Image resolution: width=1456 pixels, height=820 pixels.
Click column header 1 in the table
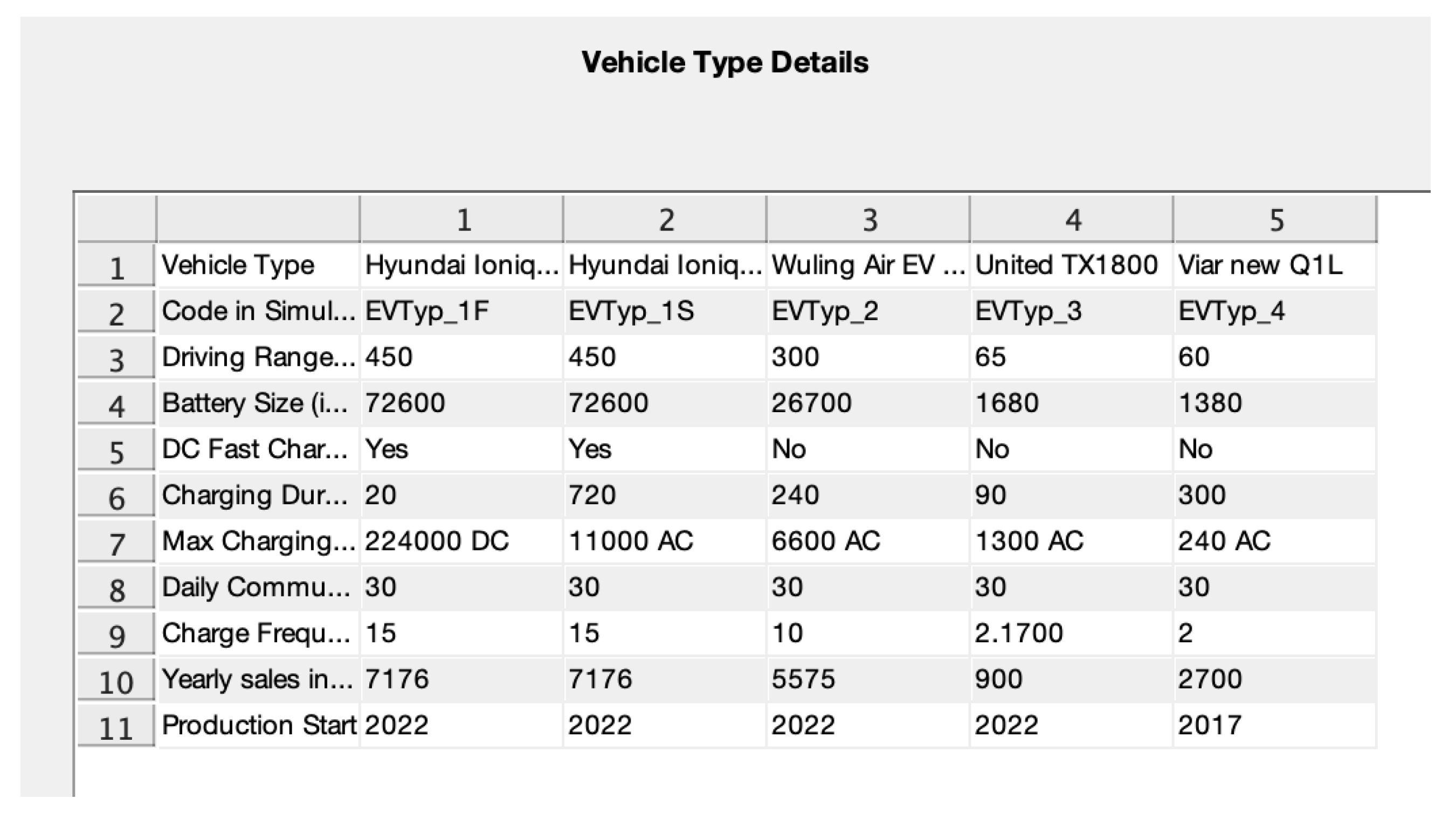pyautogui.click(x=463, y=220)
